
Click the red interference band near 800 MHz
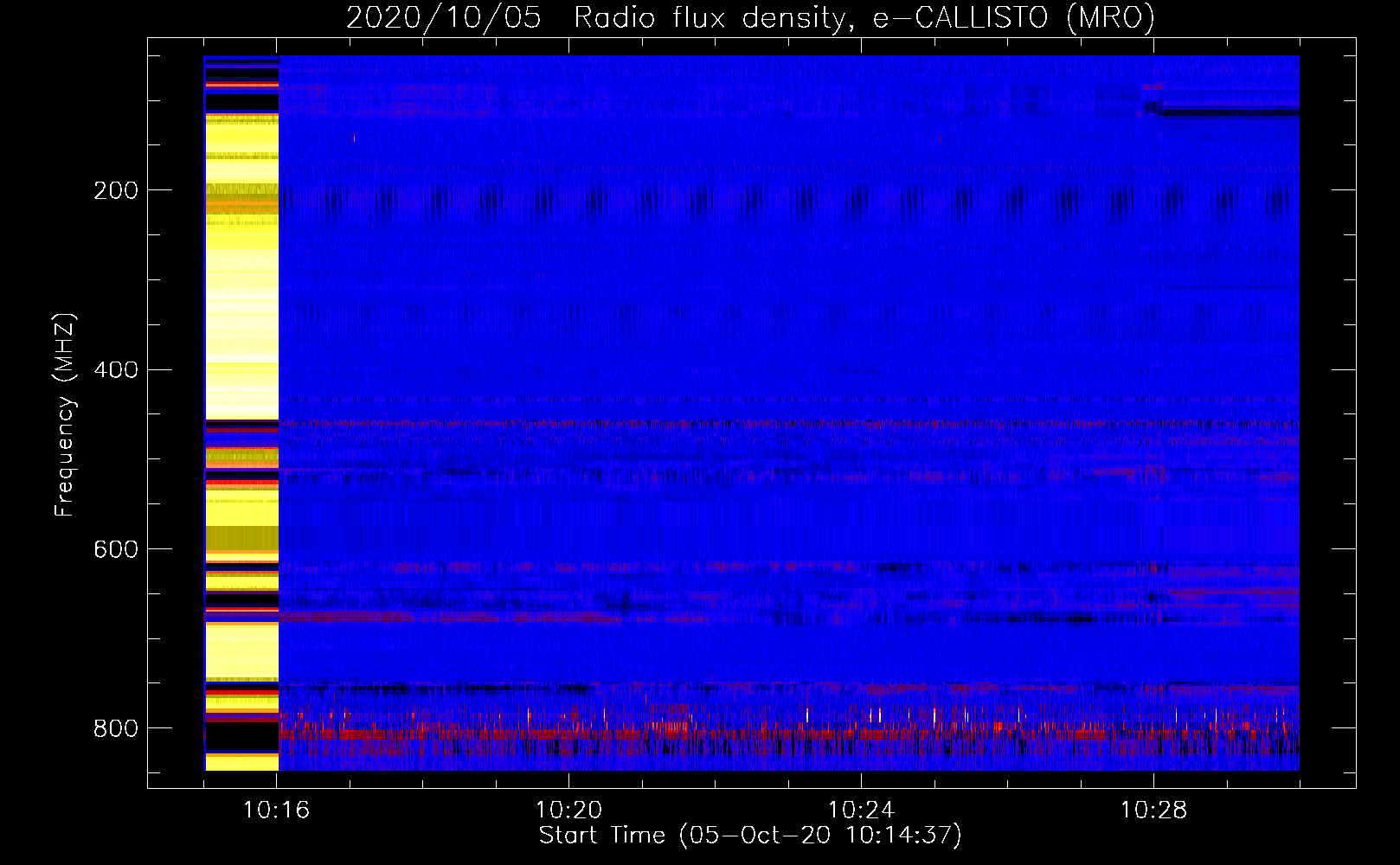788,734
